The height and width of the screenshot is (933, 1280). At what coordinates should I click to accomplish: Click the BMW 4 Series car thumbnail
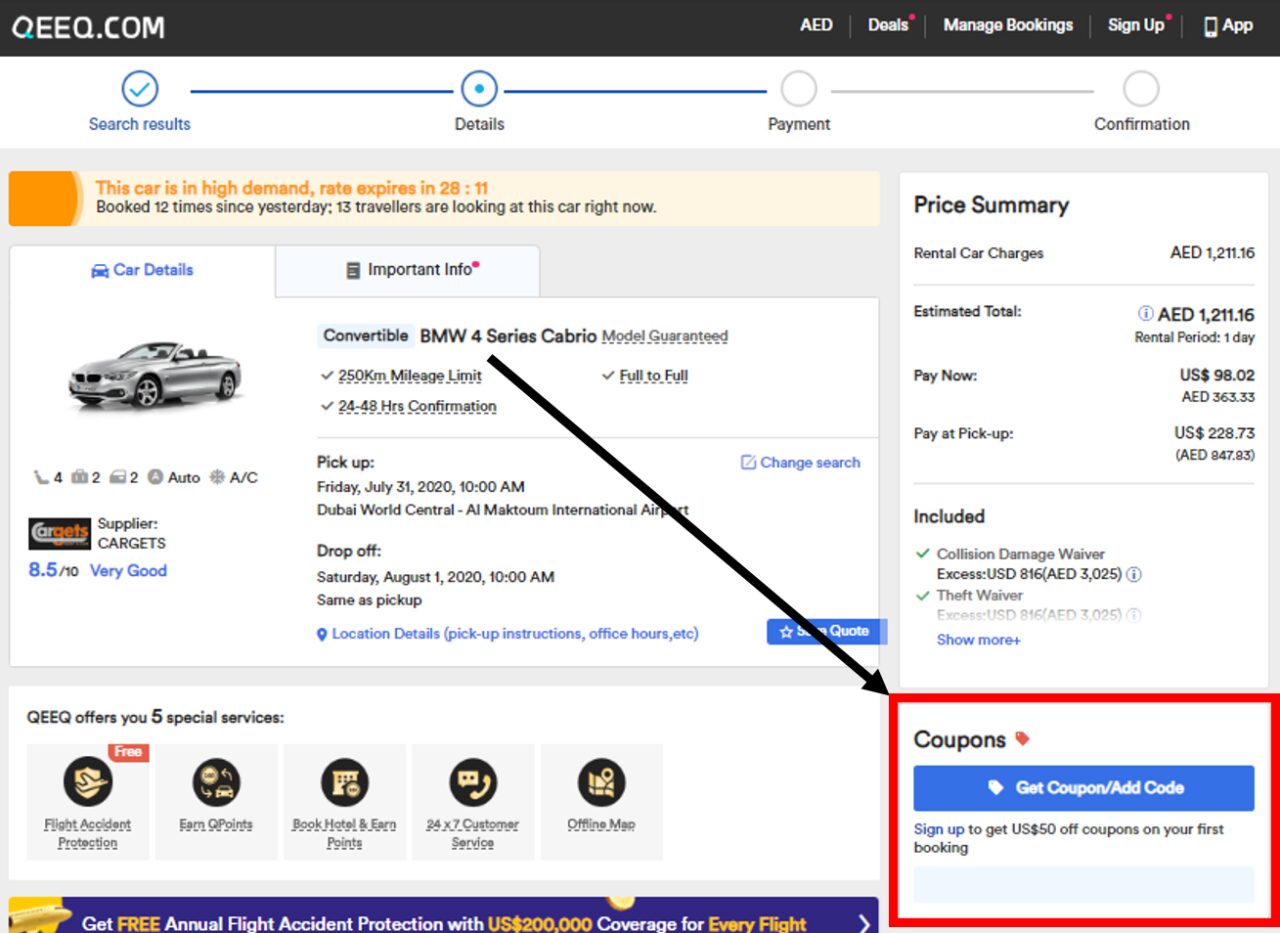155,376
